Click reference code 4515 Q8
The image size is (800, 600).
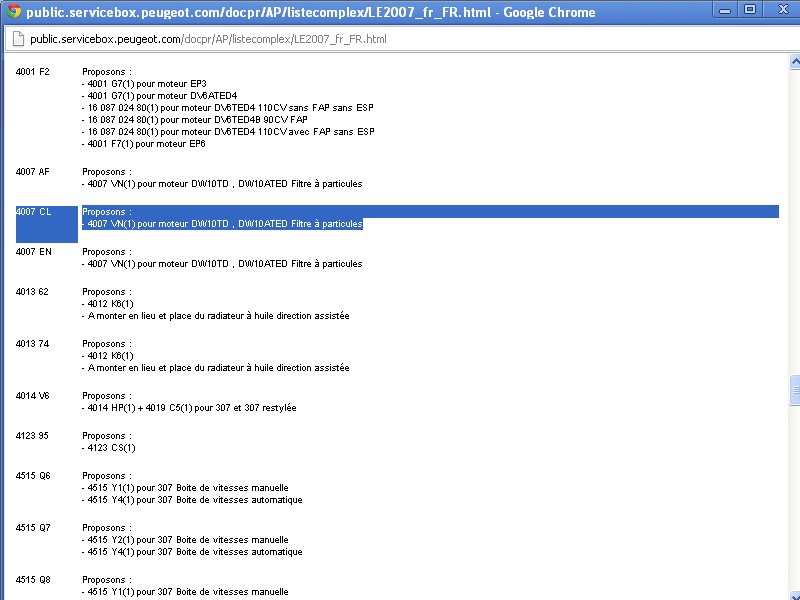pyautogui.click(x=33, y=580)
